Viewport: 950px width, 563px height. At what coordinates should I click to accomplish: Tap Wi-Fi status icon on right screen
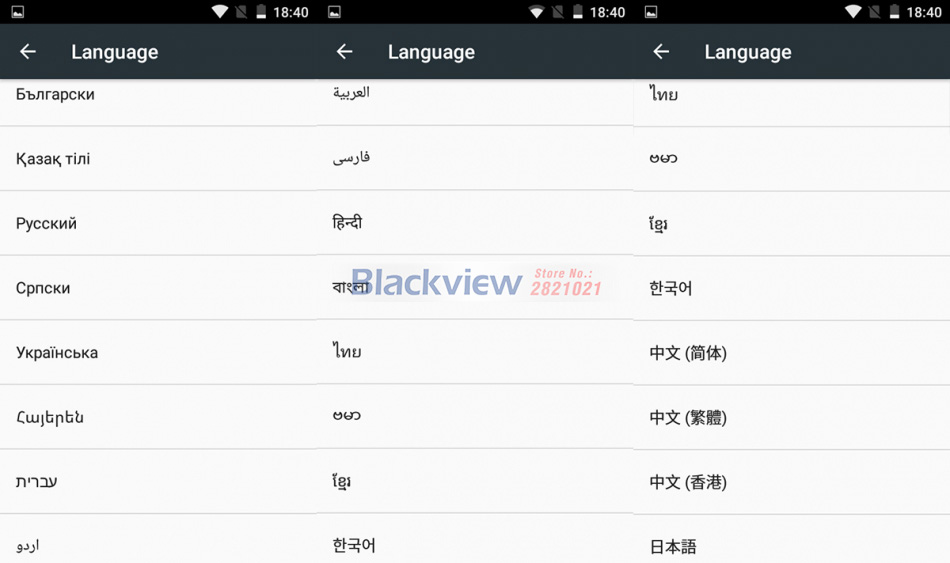[853, 12]
